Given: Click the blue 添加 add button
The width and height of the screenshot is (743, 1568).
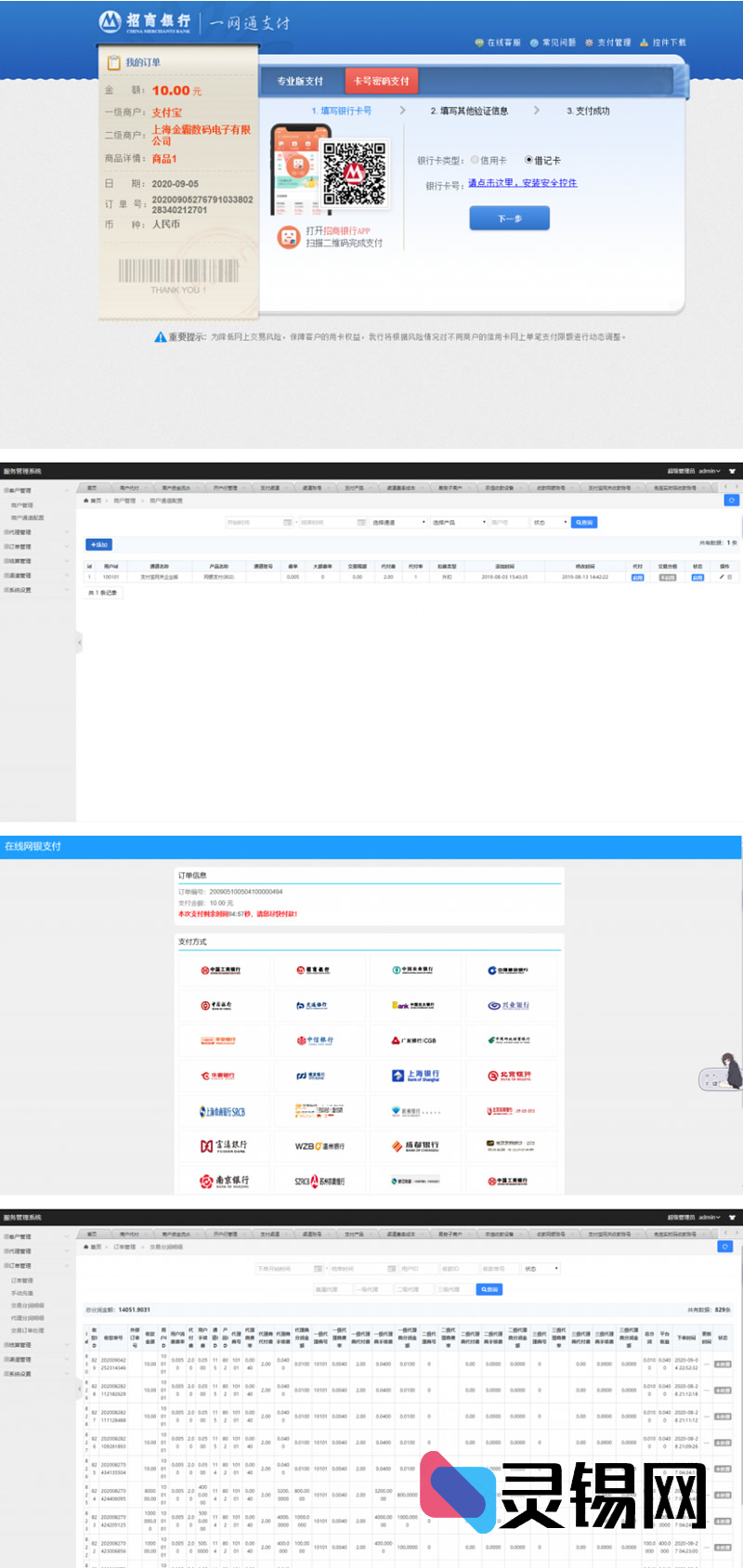Looking at the screenshot, I should tap(98, 544).
